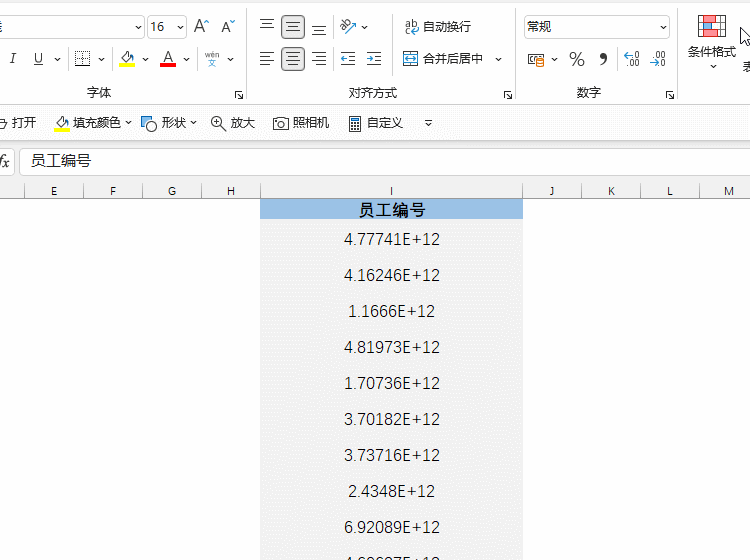
Task: Click the open (打开) button
Action: click(x=17, y=123)
